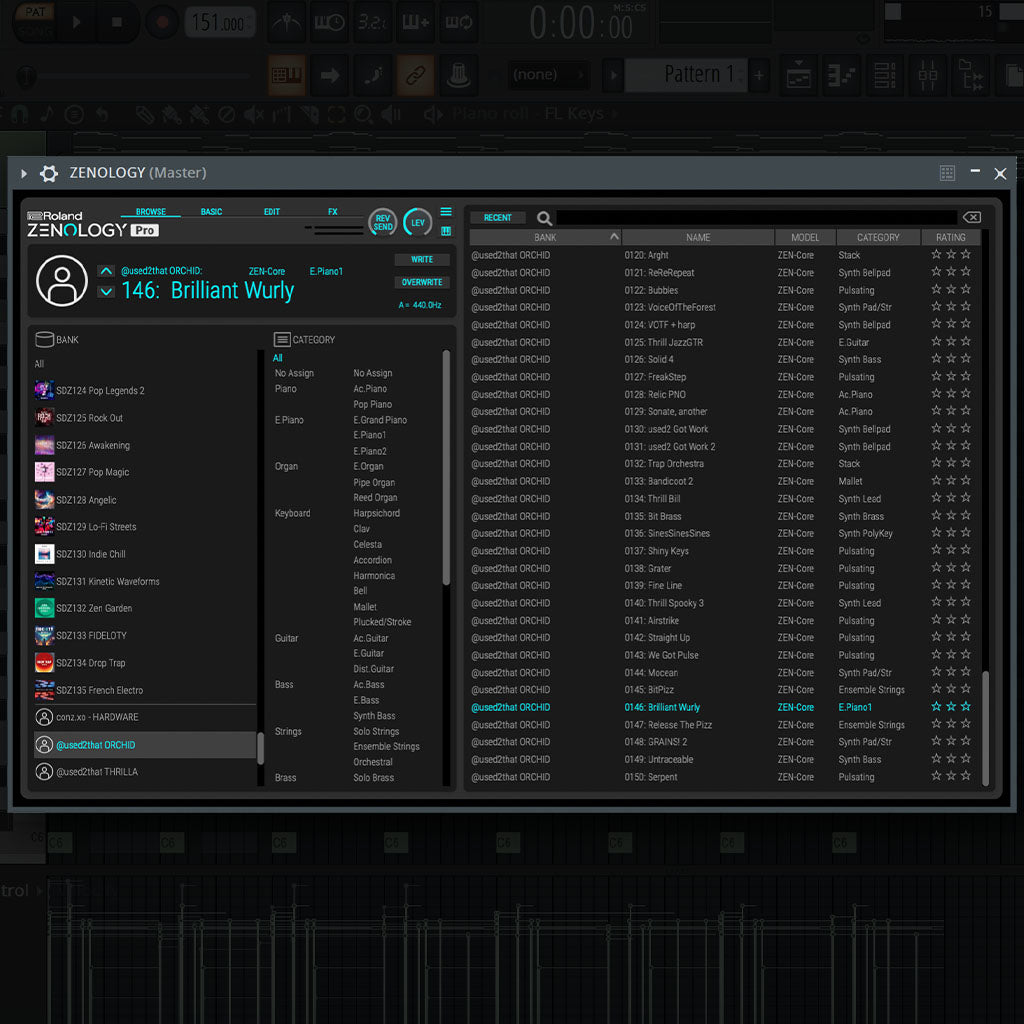Expand the ZENOLOGY window options arrow
Image resolution: width=1024 pixels, height=1024 pixels.
click(x=24, y=173)
